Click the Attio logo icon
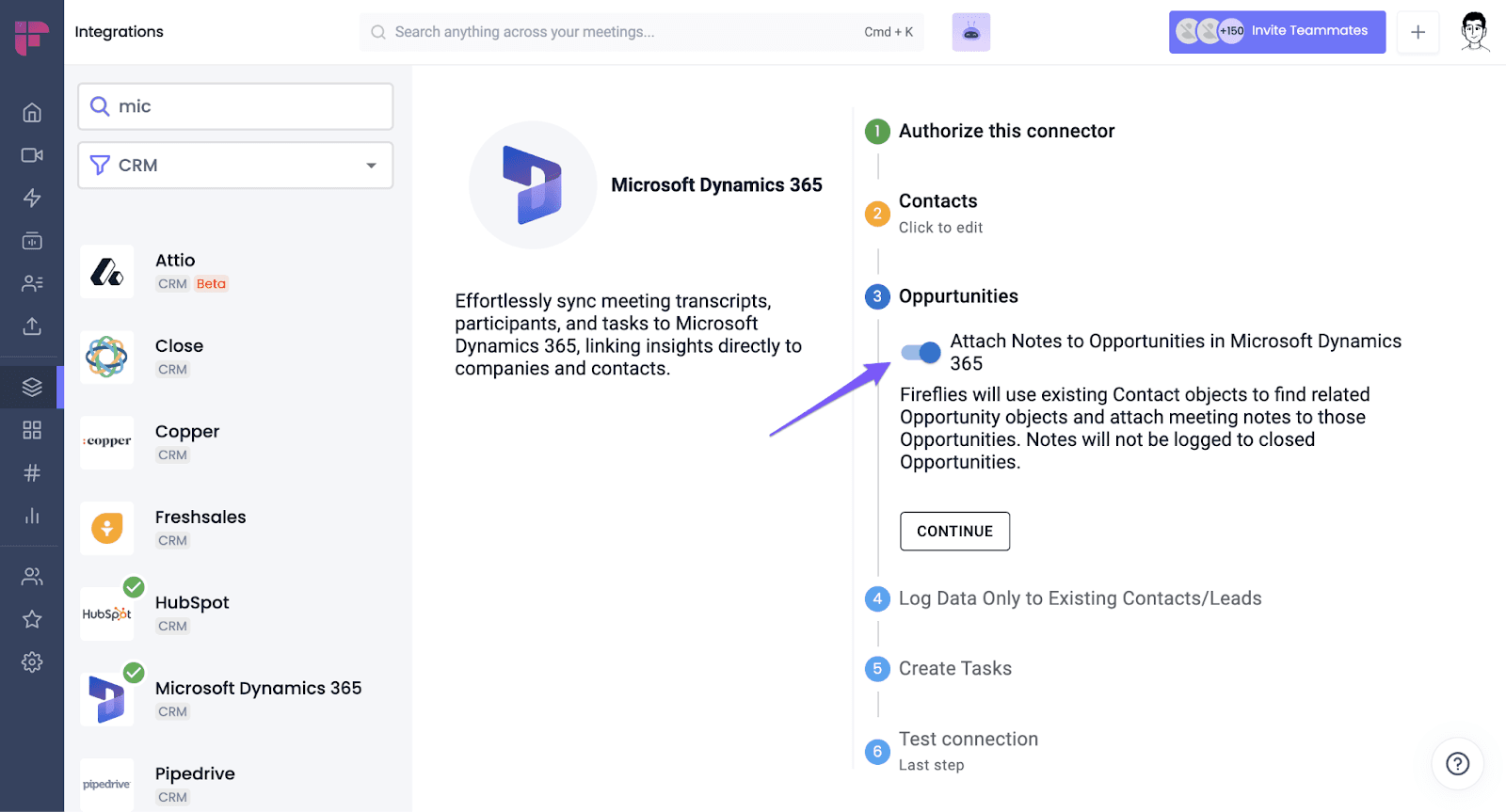1506x812 pixels. pos(107,272)
